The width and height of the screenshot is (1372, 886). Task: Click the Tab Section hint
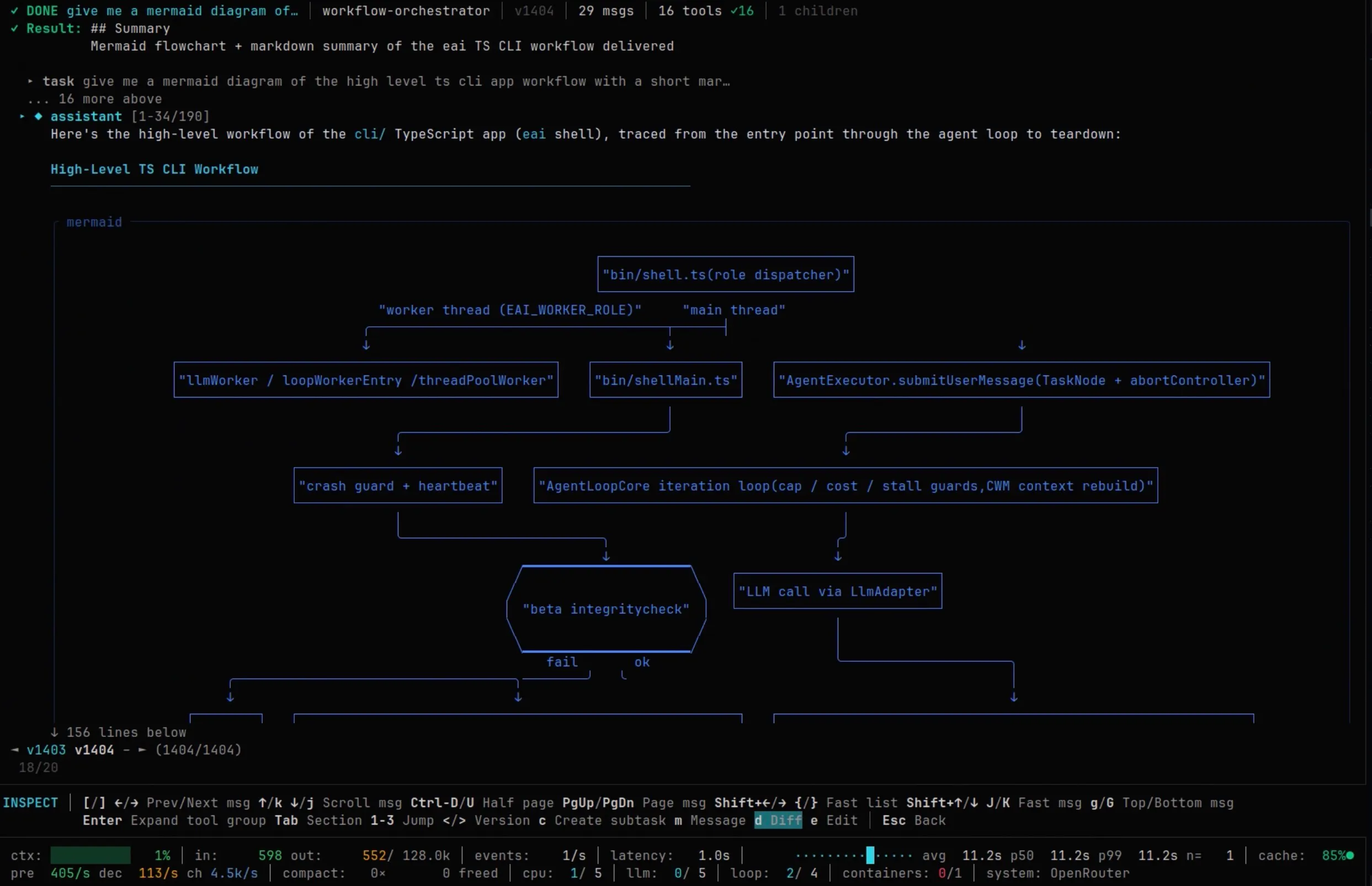click(x=318, y=820)
